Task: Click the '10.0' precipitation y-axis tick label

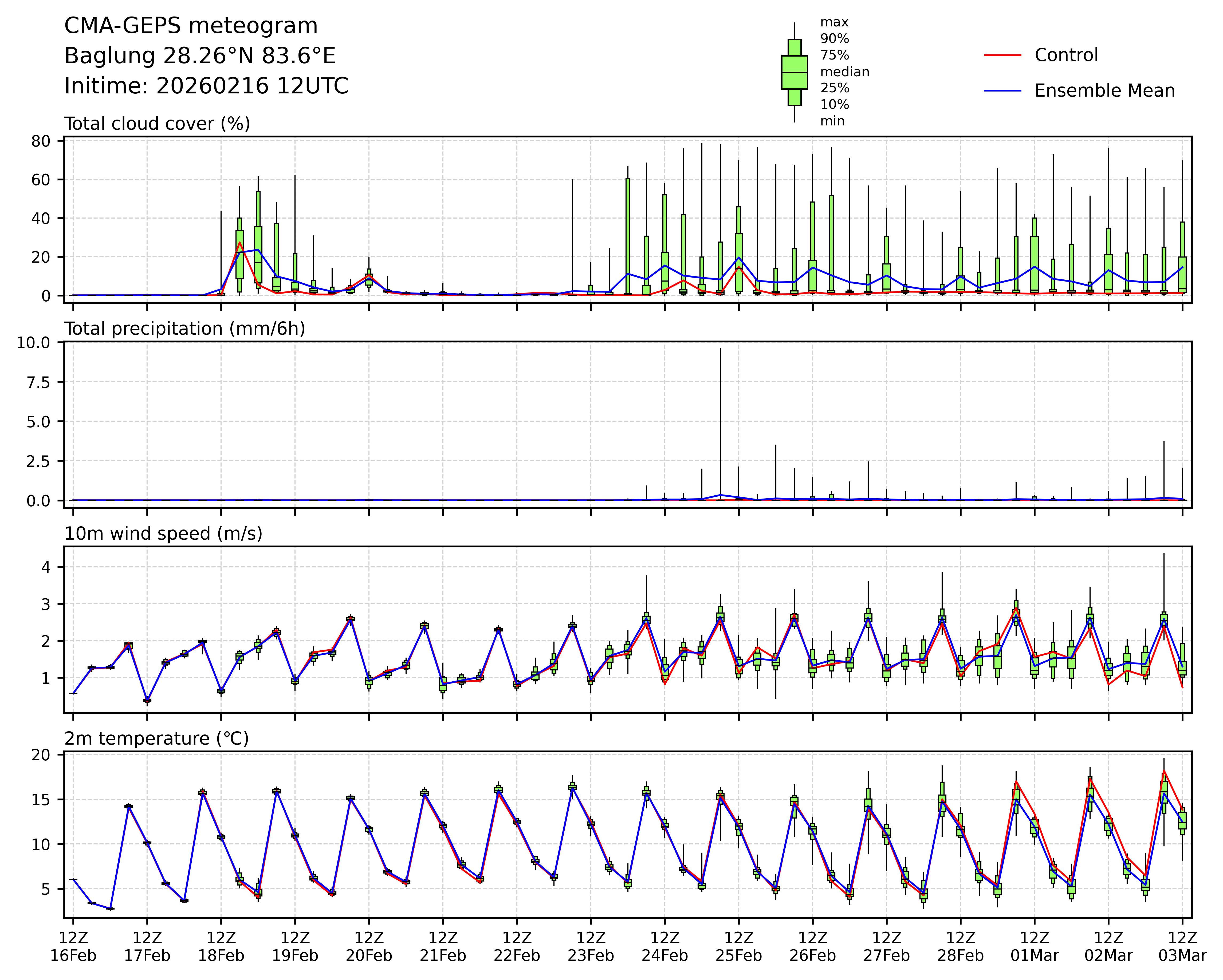Action: [x=33, y=343]
